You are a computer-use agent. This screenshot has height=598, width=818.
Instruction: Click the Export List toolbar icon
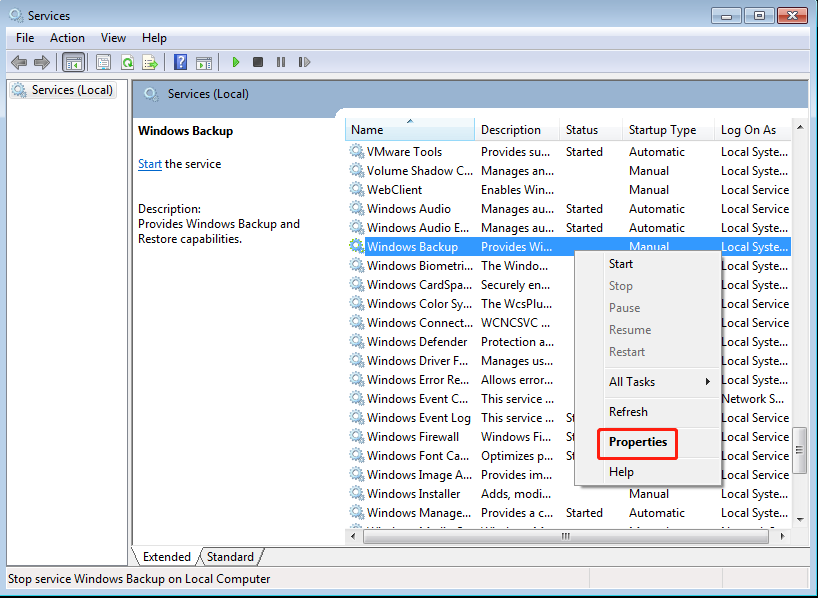(150, 63)
